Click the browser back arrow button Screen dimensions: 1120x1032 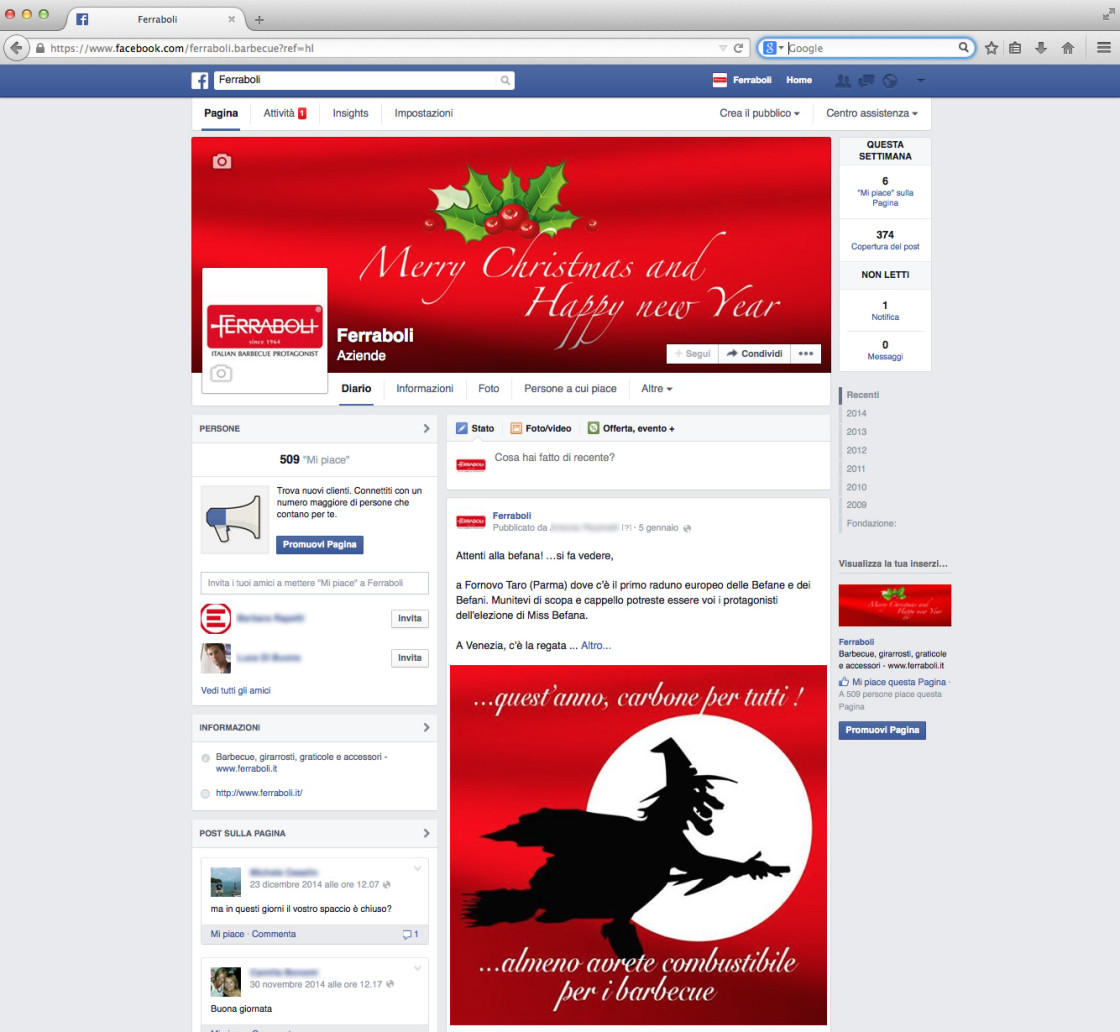[x=16, y=48]
